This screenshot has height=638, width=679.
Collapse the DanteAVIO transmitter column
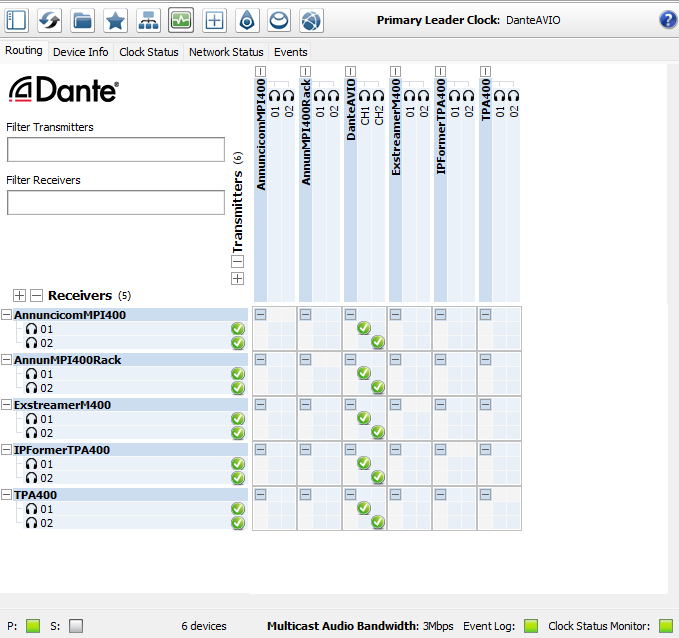coord(351,70)
